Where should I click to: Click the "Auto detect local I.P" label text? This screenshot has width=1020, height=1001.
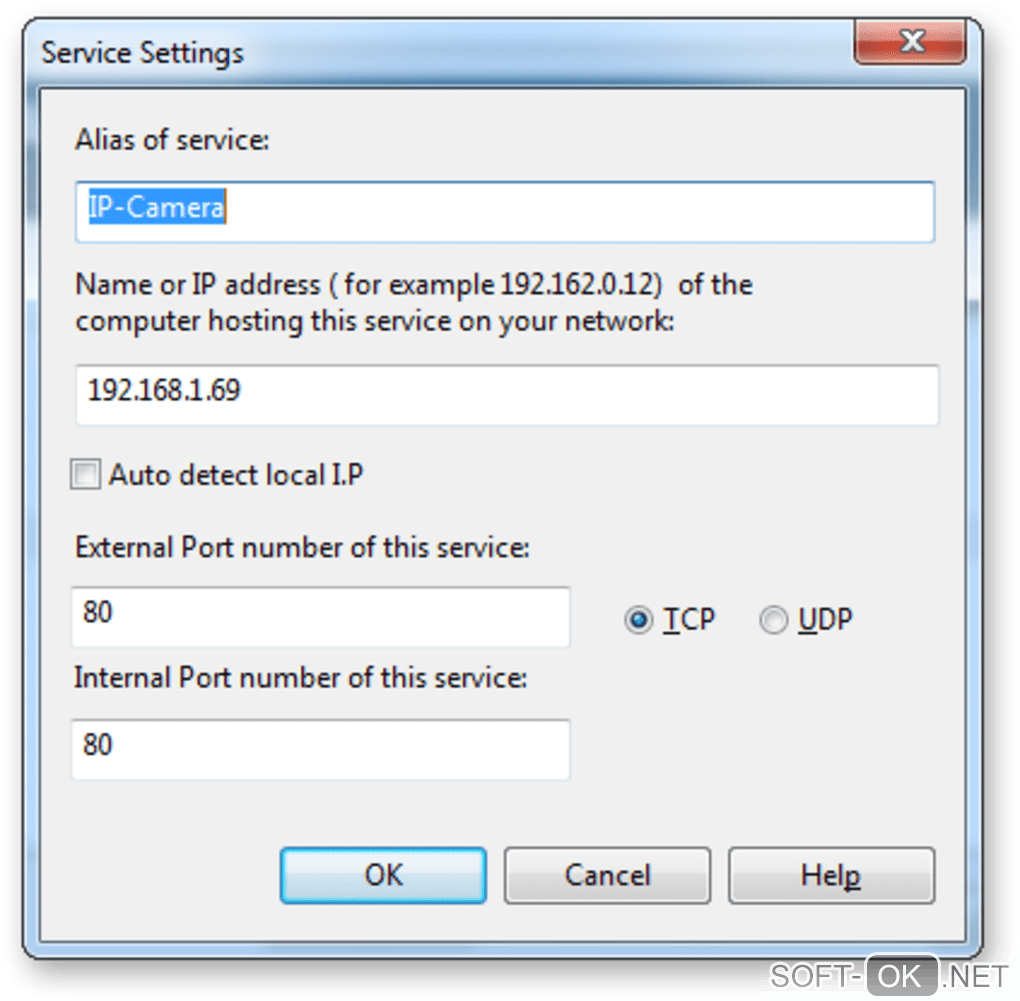pos(235,475)
